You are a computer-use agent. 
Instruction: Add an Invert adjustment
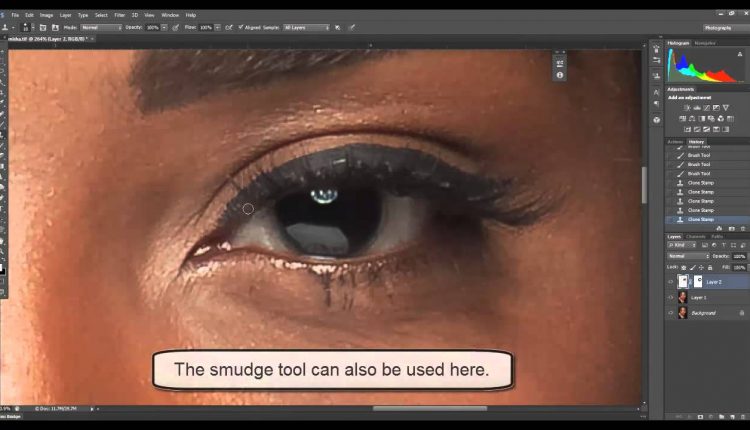(687, 130)
